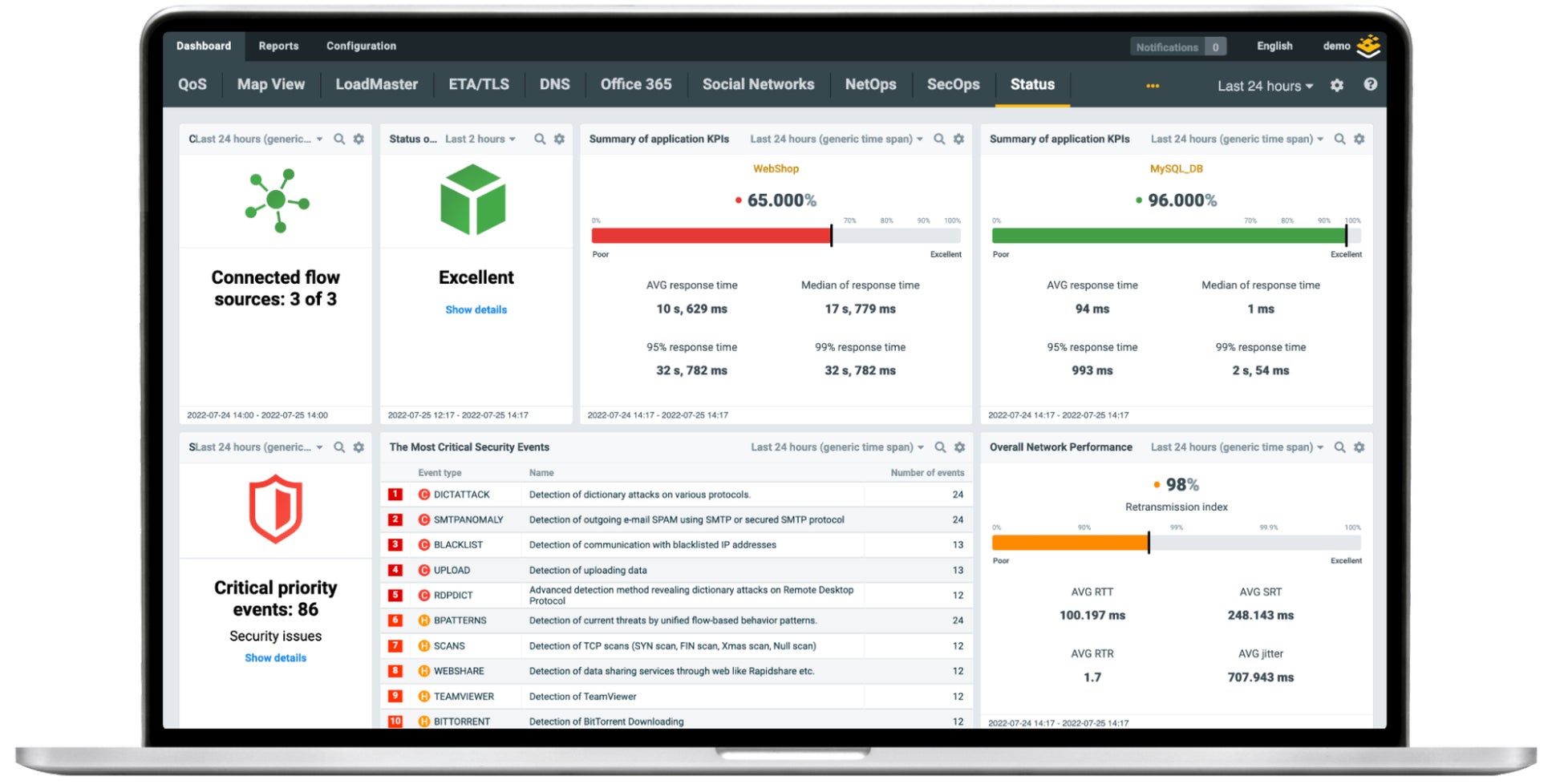
Task: Switch to the Map View tab
Action: pyautogui.click(x=271, y=84)
